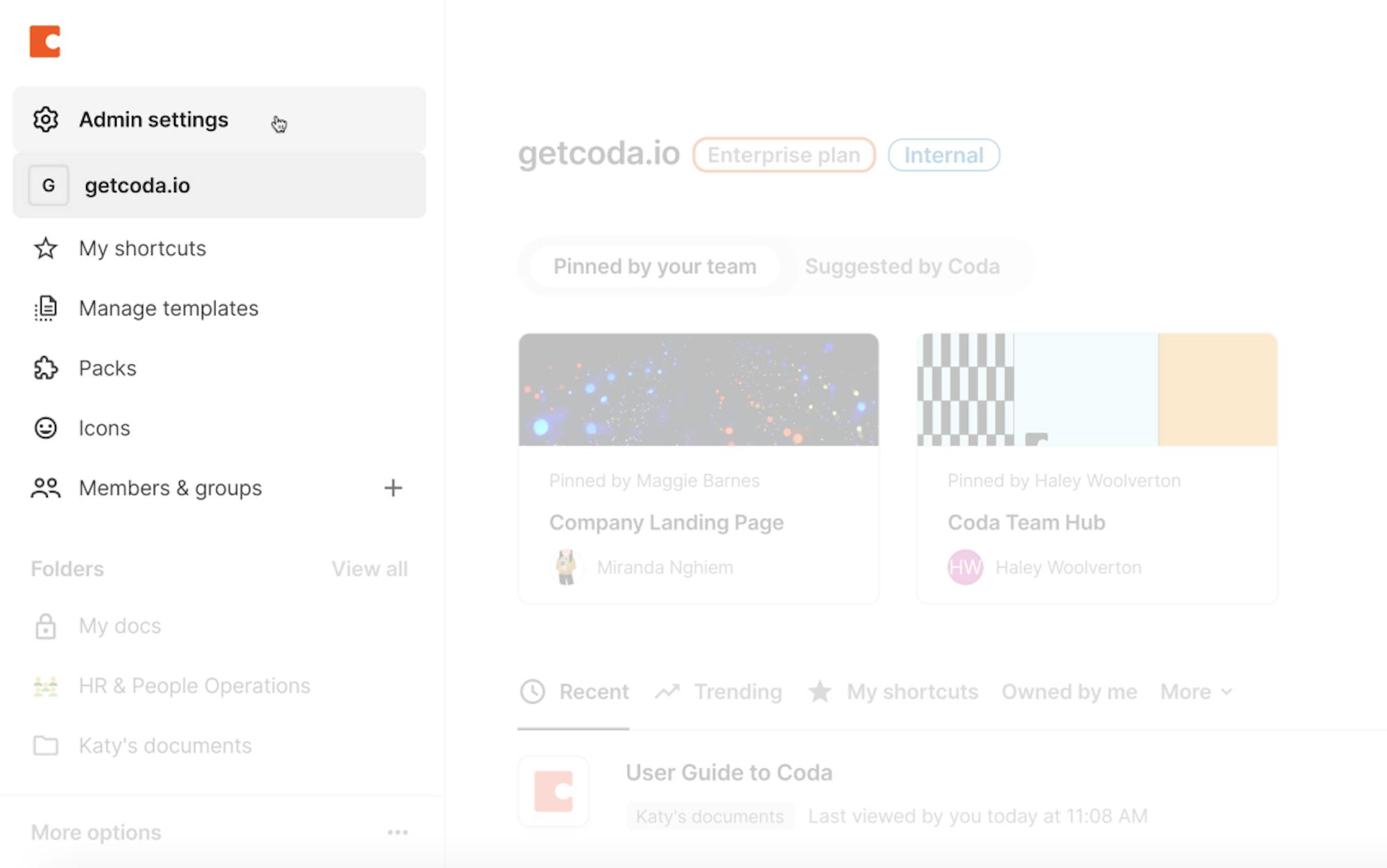Open the three-dot More options menu
The height and width of the screenshot is (868, 1387).
click(x=397, y=832)
